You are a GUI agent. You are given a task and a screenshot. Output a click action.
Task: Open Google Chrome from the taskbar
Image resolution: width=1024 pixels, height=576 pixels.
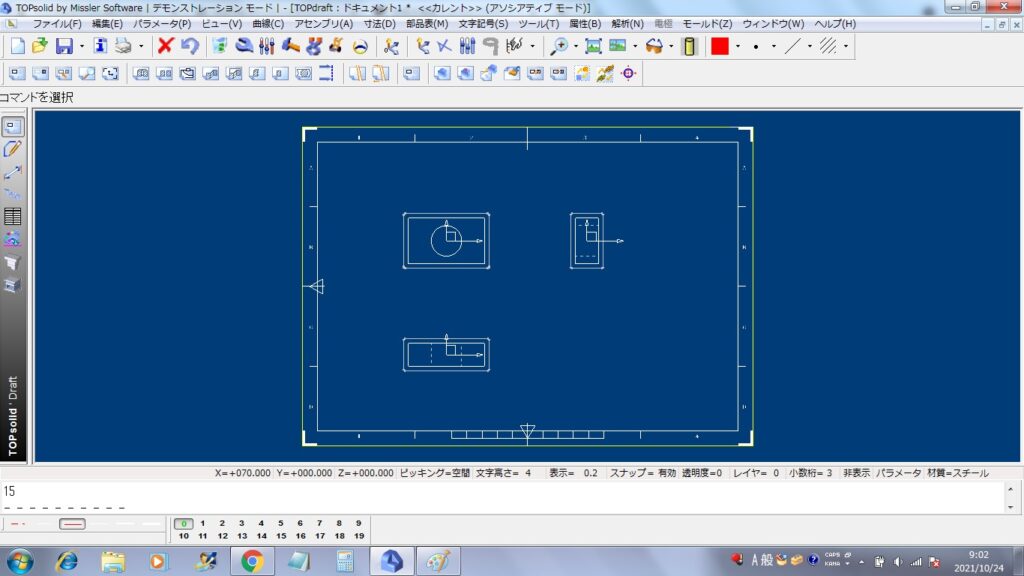click(252, 561)
